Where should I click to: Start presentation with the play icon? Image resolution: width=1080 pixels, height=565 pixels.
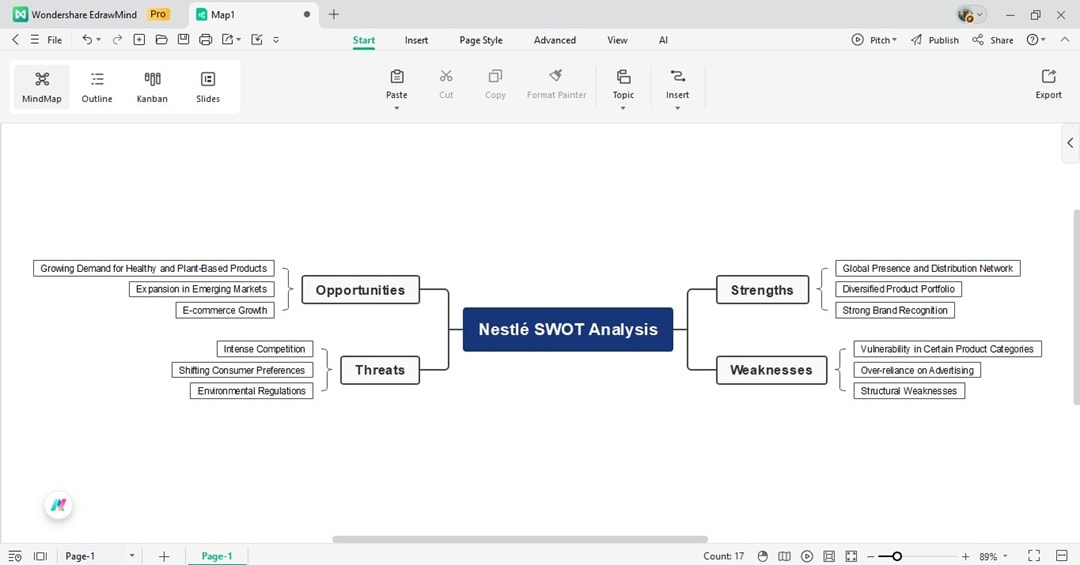click(x=807, y=556)
